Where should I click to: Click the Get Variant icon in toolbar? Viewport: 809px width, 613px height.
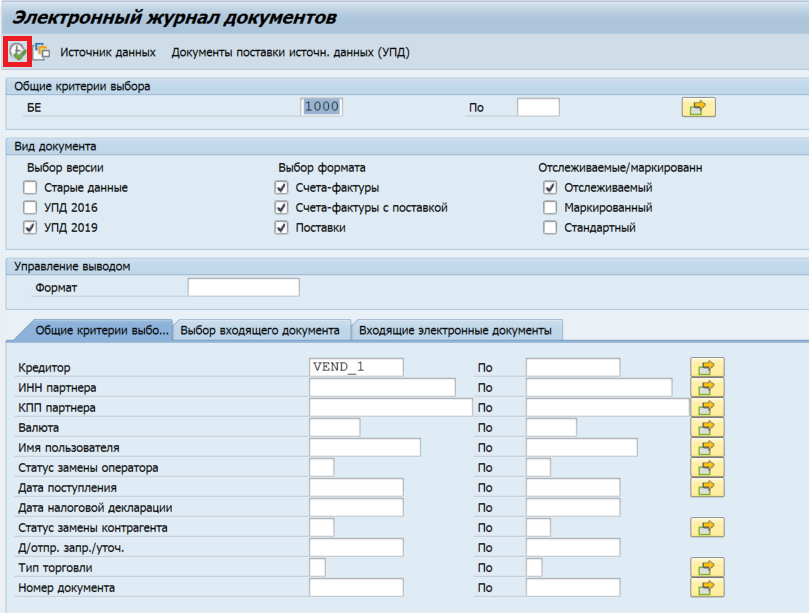(42, 51)
